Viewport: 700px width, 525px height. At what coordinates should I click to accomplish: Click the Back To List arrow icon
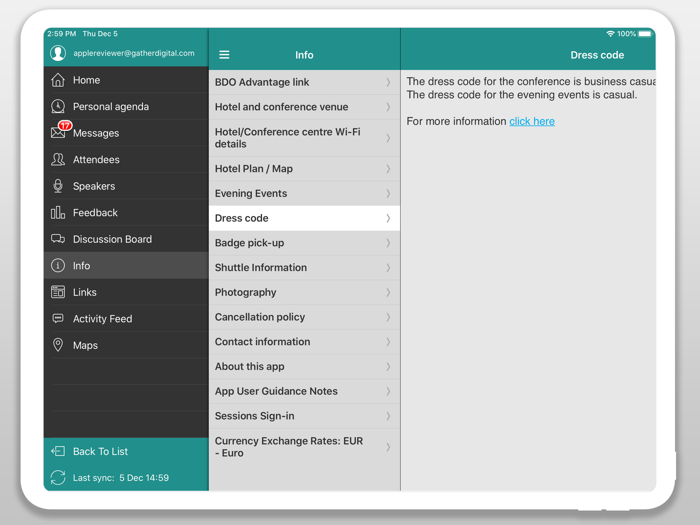point(58,451)
